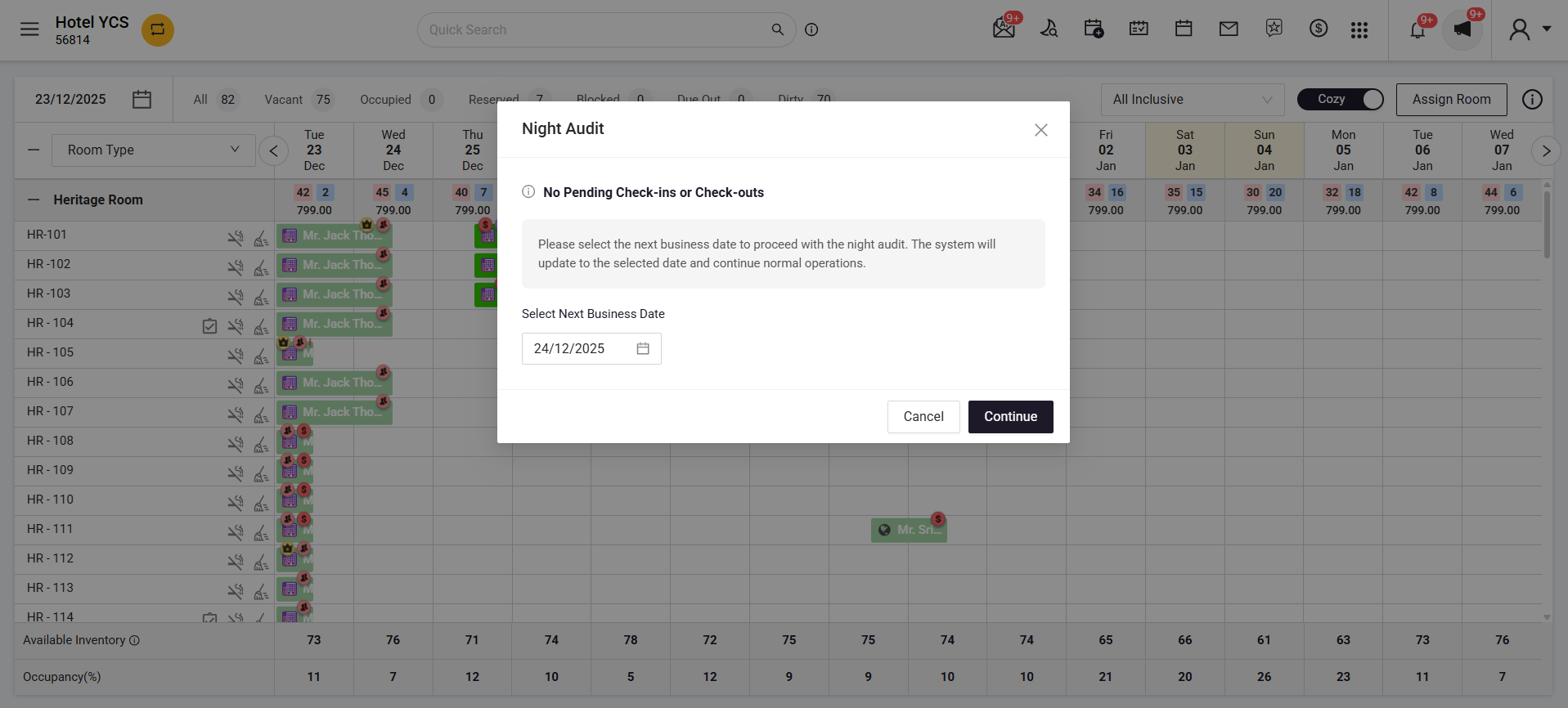
Task: Open date picker next to 23/12/2025
Action: coord(142,99)
